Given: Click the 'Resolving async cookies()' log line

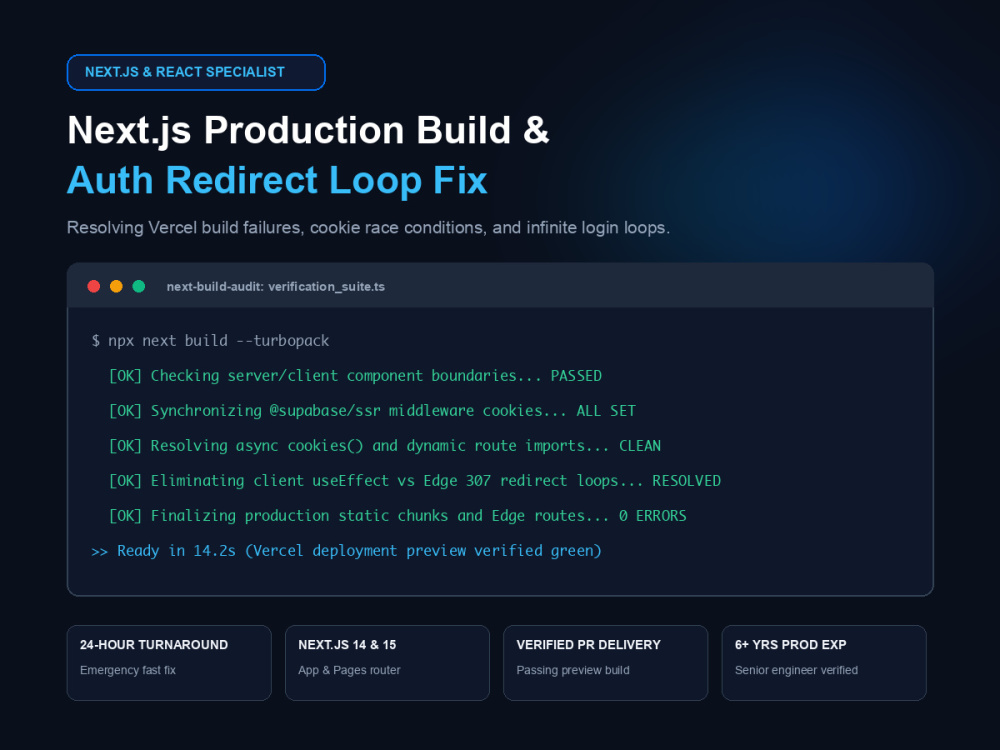Looking at the screenshot, I should [385, 446].
